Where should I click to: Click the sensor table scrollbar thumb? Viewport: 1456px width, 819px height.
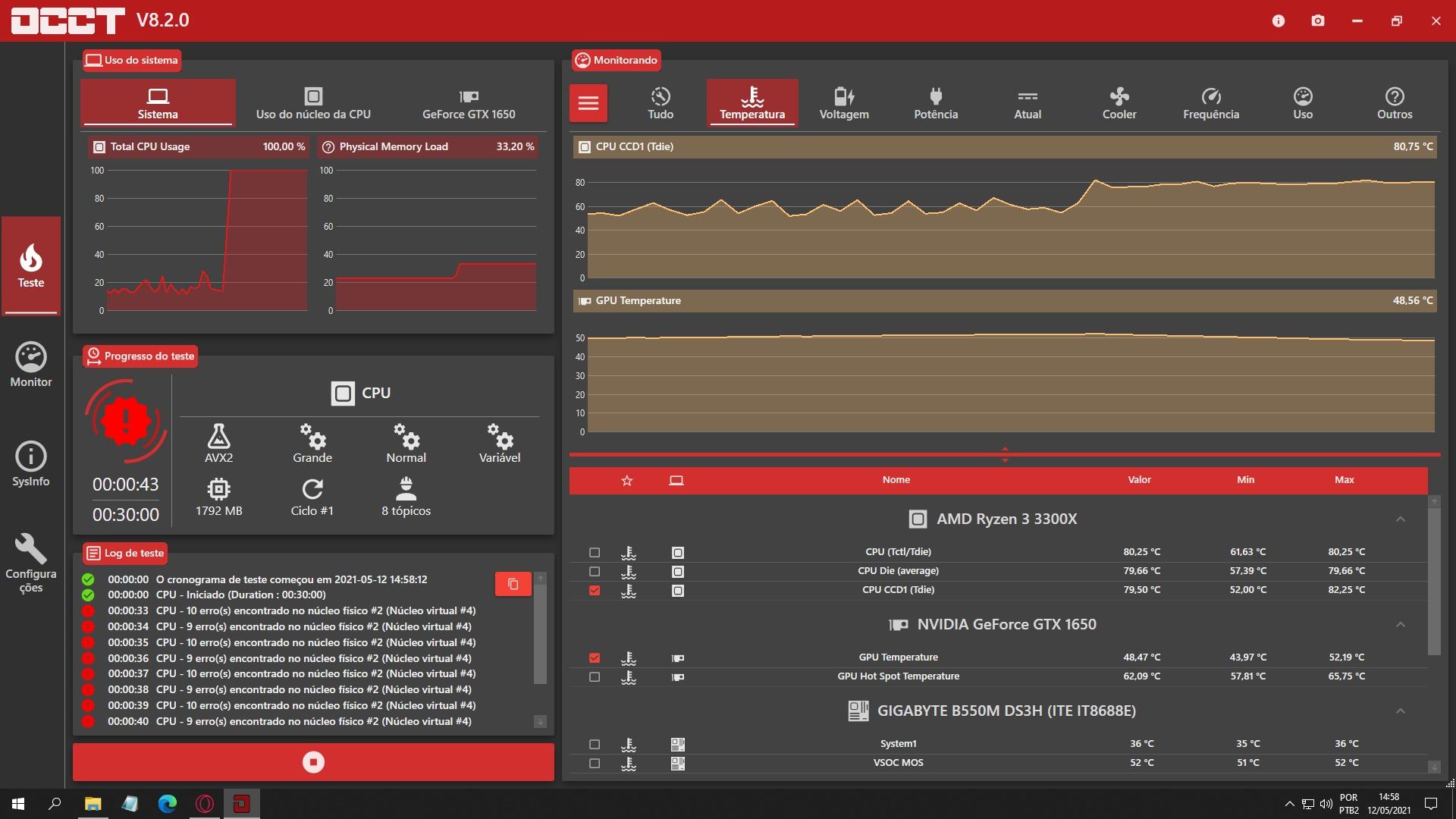tap(1433, 581)
